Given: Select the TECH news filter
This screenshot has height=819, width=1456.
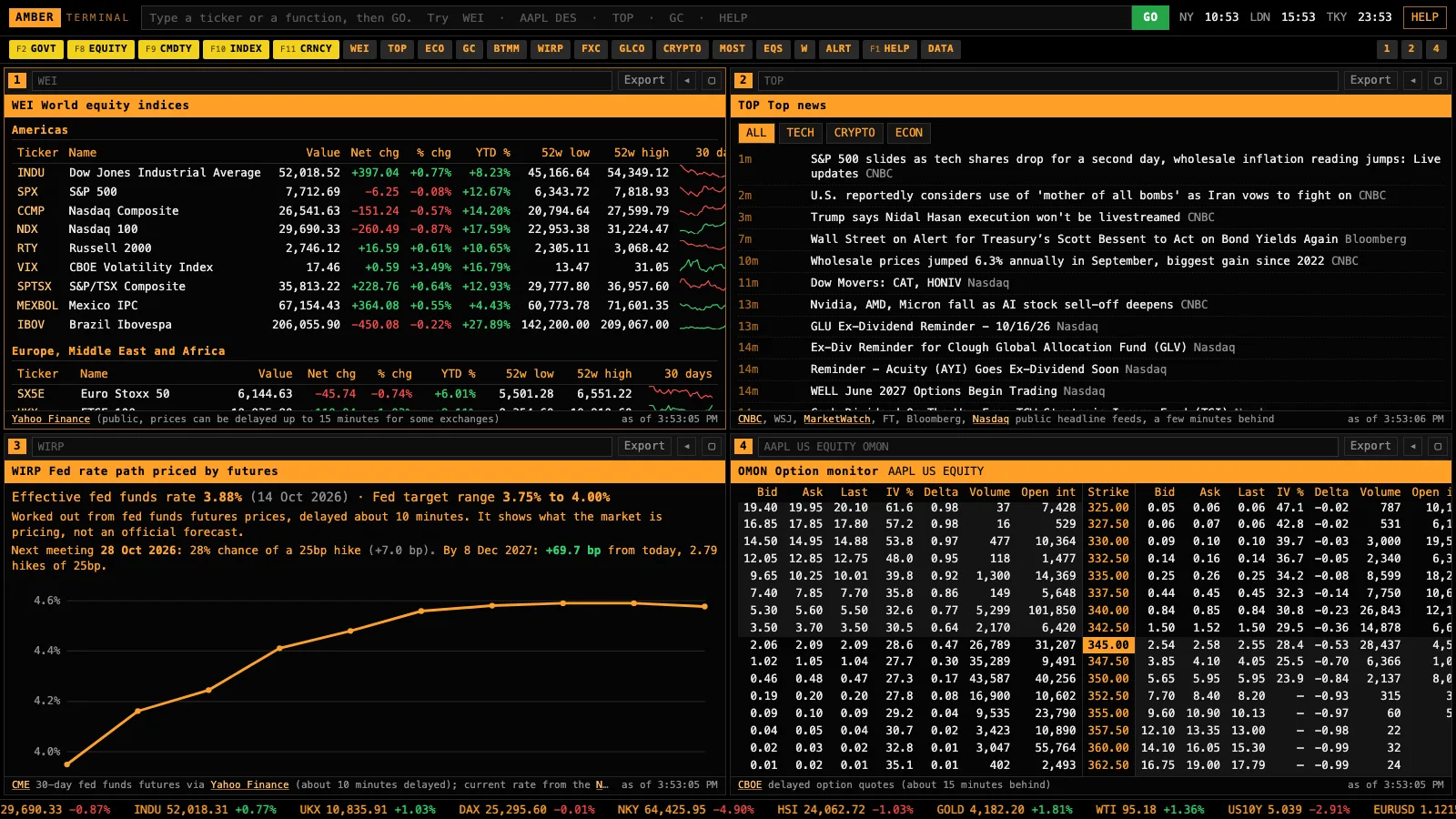Looking at the screenshot, I should [801, 133].
